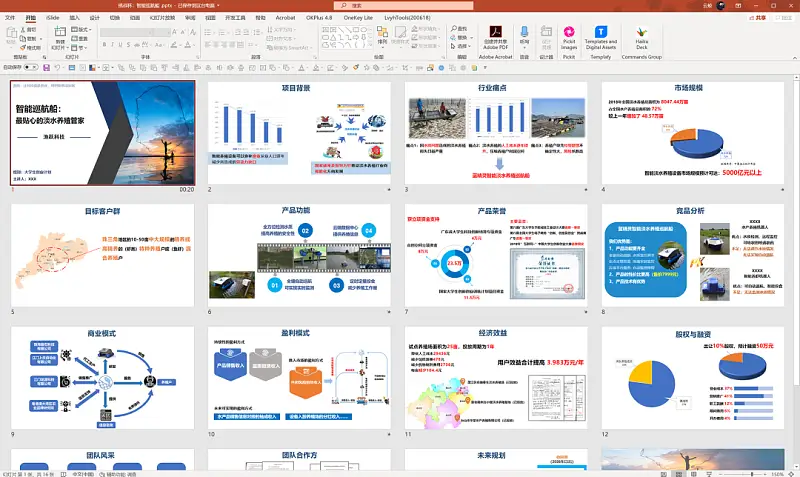
Task: Apply Bold formatting
Action: pyautogui.click(x=104, y=45)
